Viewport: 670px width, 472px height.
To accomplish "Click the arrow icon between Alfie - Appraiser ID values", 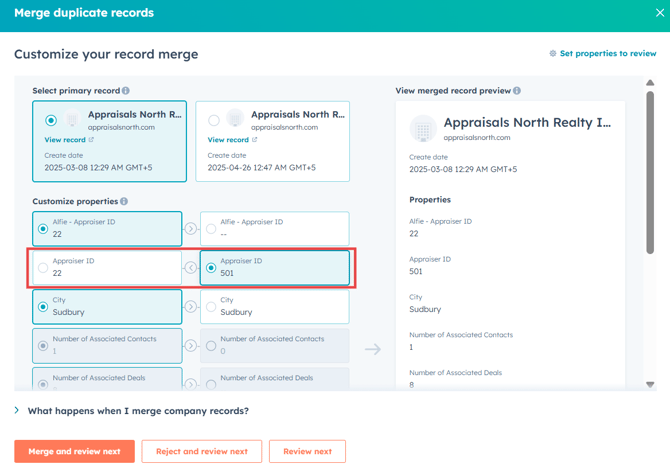I will 191,229.
